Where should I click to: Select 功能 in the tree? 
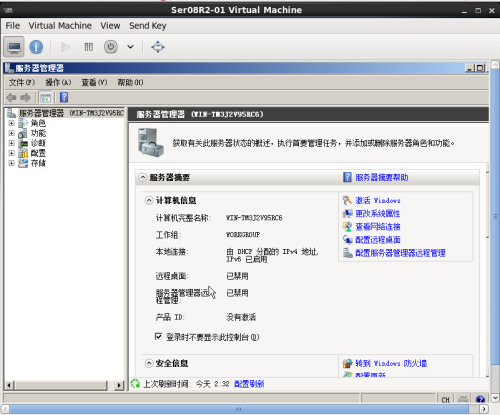click(x=38, y=133)
